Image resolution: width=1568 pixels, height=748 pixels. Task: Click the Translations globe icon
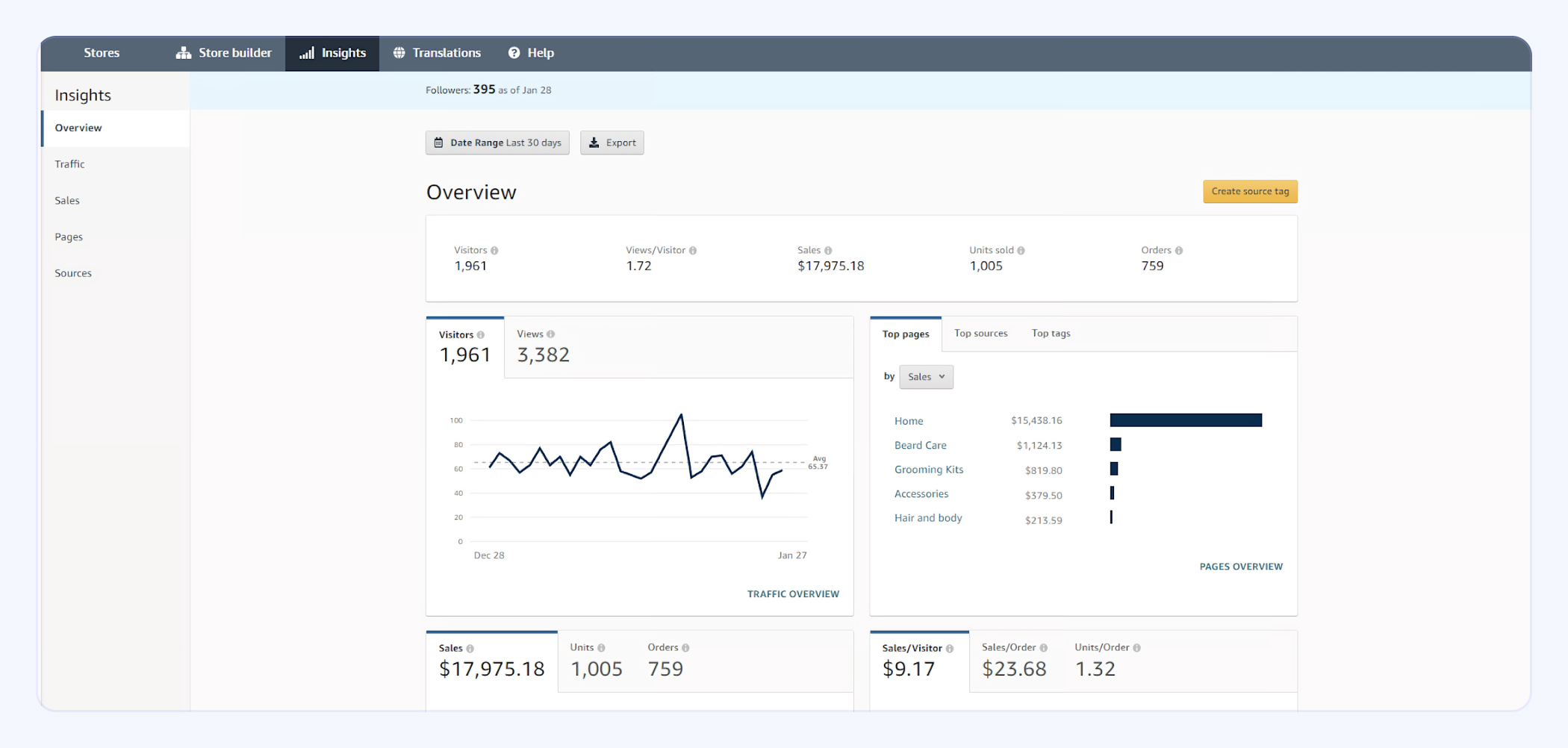399,53
